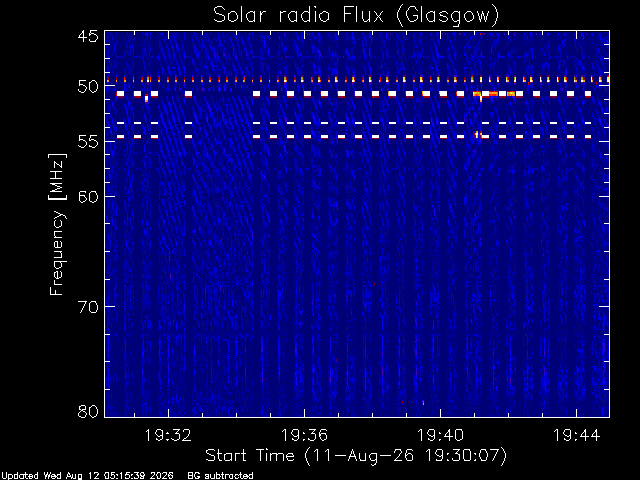Click the Start Time axis title text
The height and width of the screenshot is (480, 640).
356,456
